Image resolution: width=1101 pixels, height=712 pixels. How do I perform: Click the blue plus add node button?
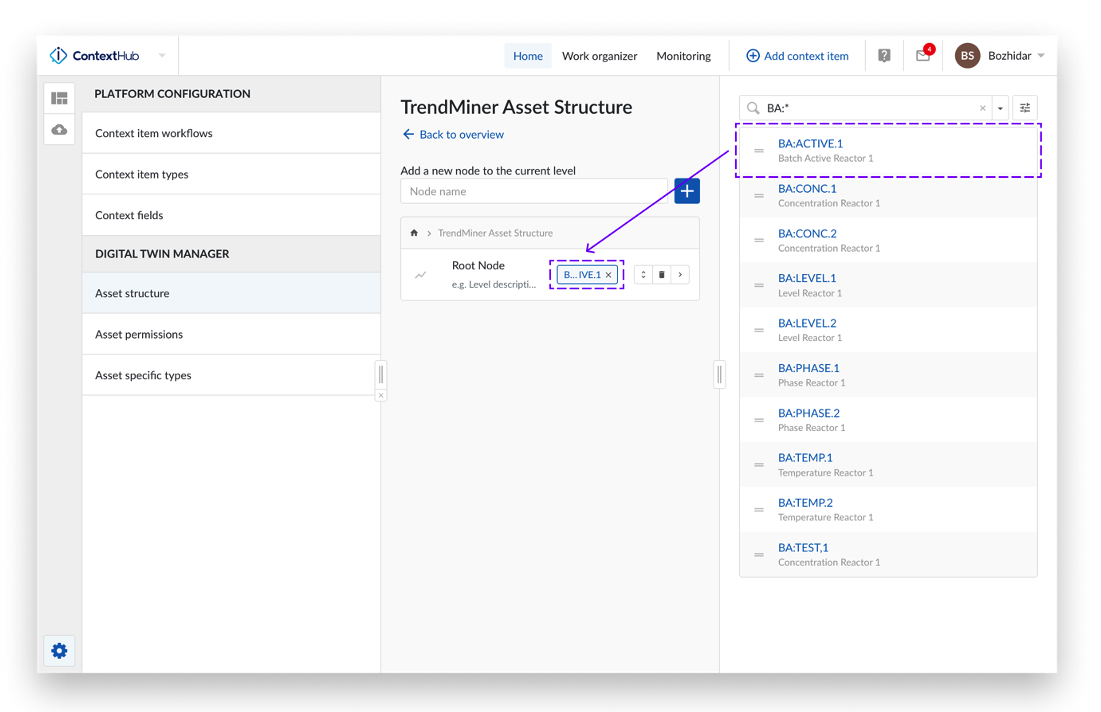[x=687, y=191]
